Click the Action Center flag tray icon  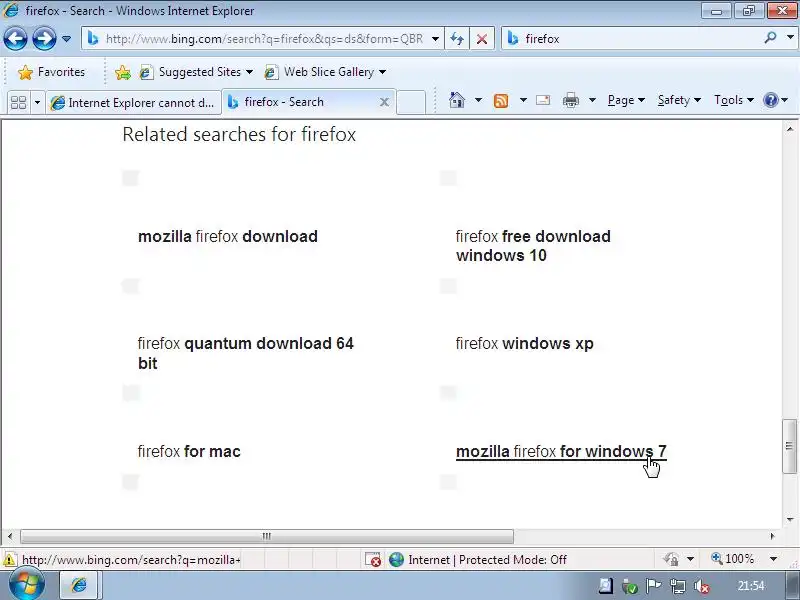click(654, 586)
